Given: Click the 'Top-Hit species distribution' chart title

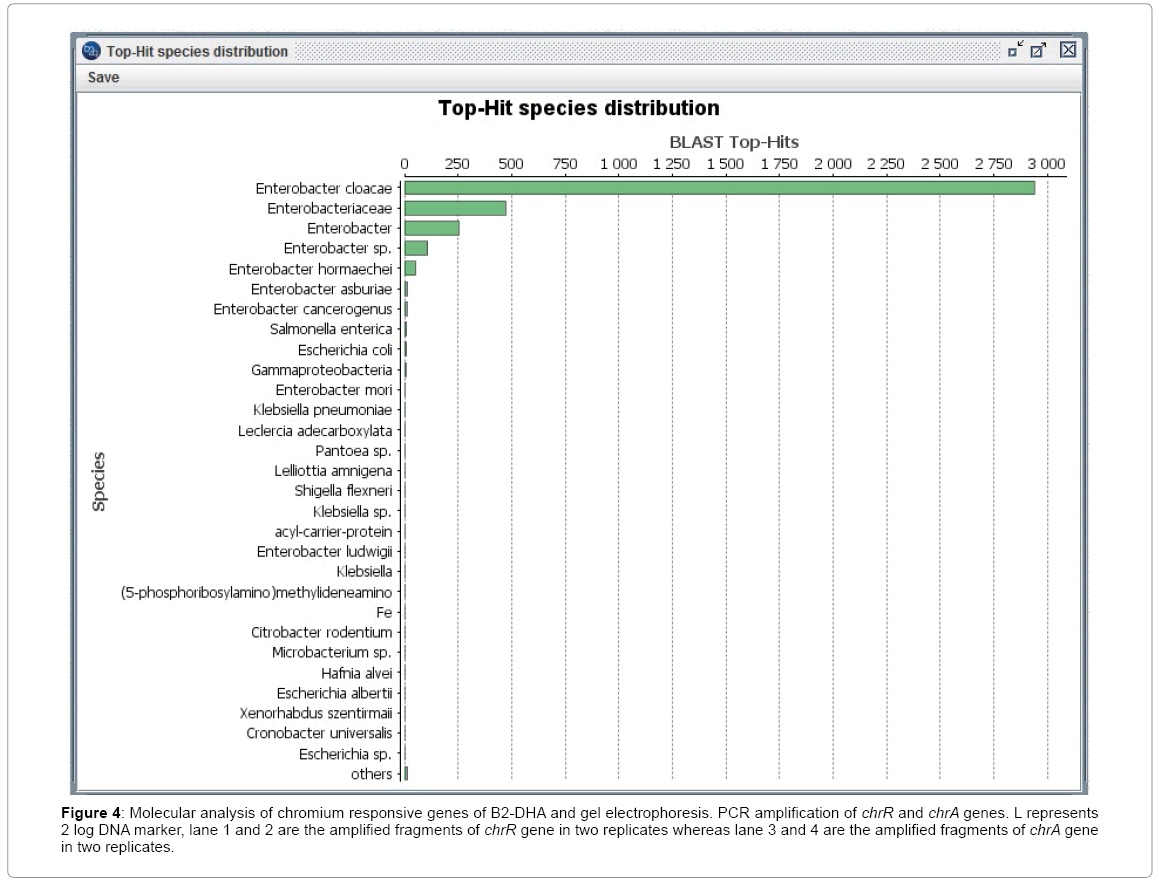Looking at the screenshot, I should coord(578,108).
